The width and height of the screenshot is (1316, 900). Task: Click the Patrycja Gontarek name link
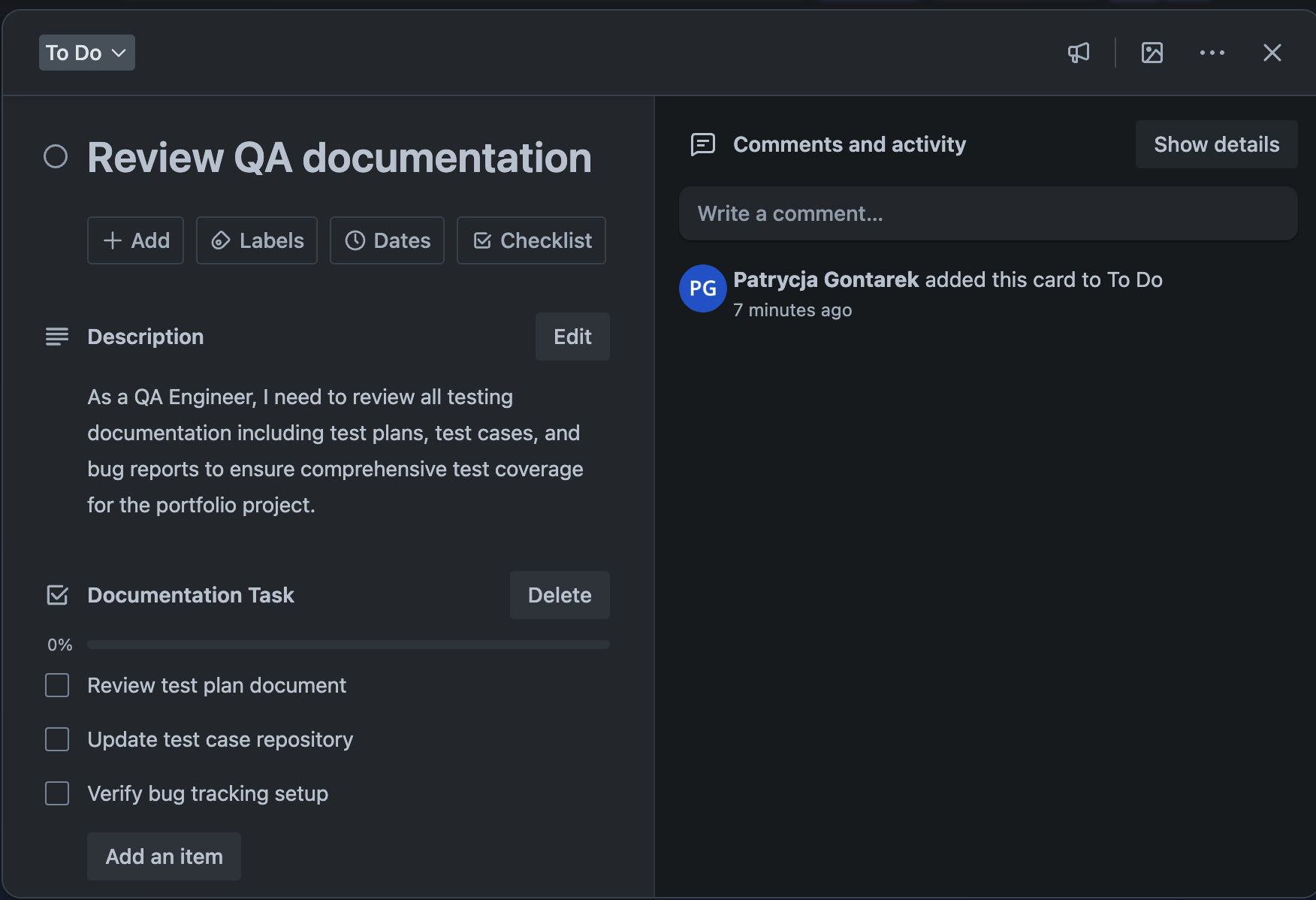pyautogui.click(x=826, y=279)
